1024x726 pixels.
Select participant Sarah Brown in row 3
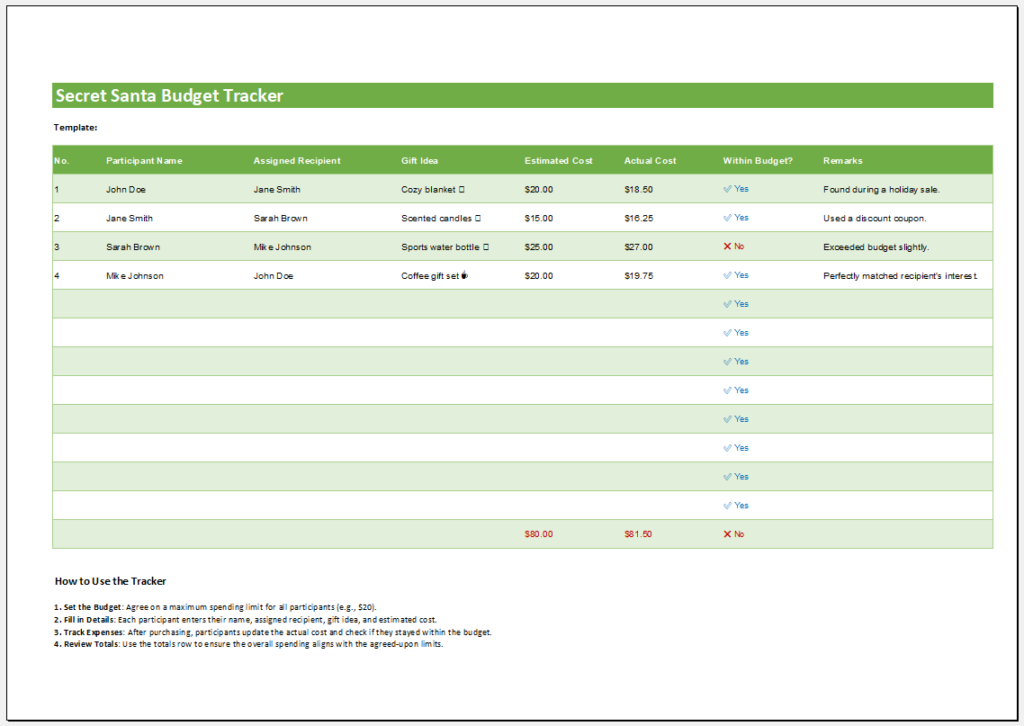[133, 247]
